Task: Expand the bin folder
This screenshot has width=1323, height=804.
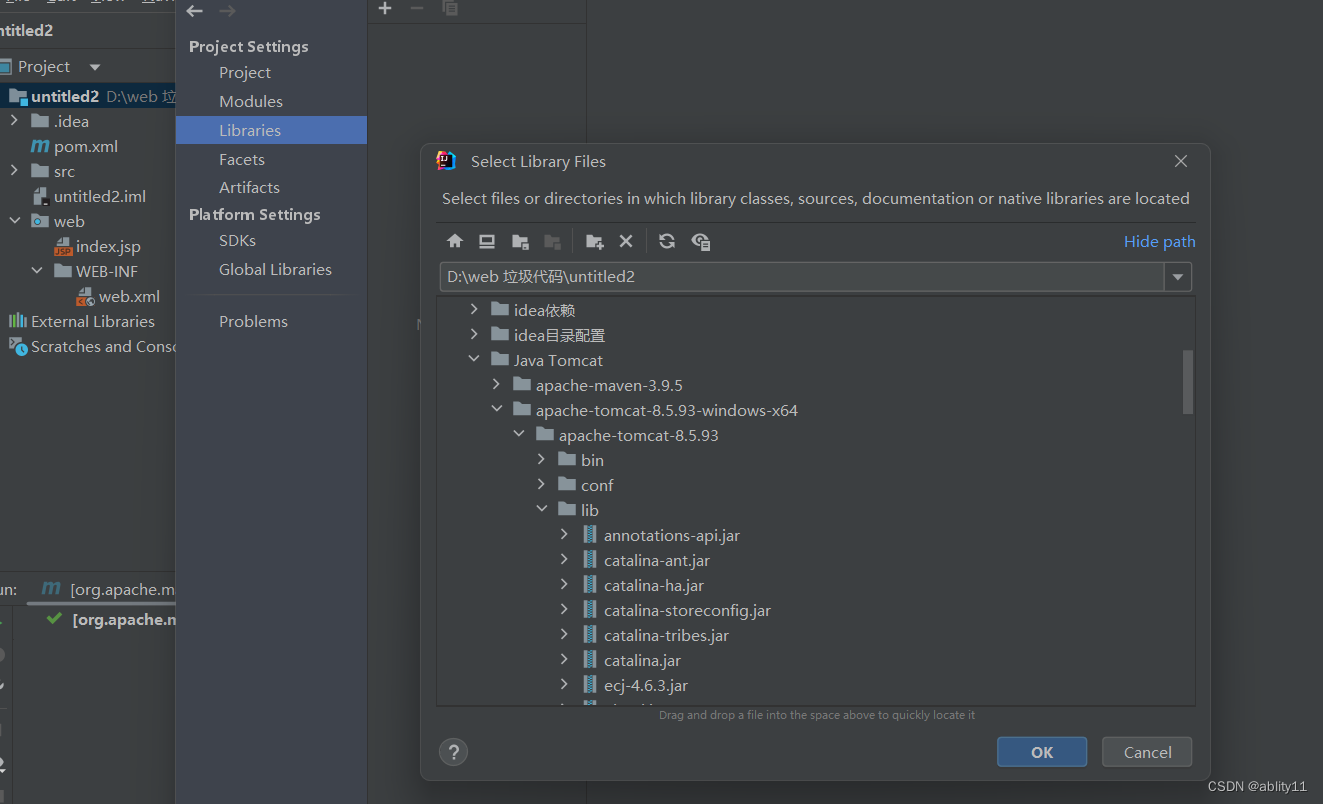Action: [x=541, y=460]
